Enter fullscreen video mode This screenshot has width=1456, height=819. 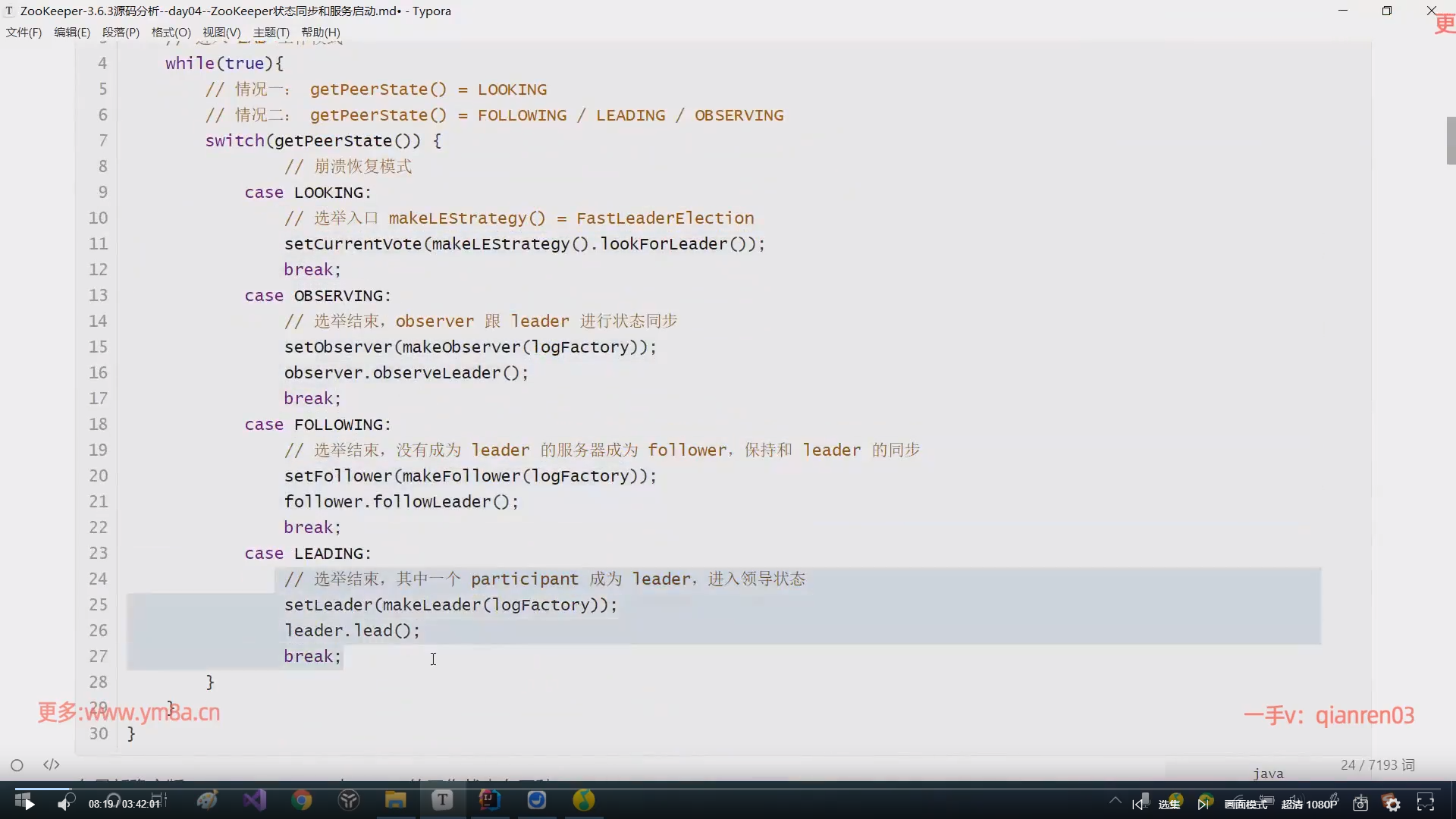point(1426,803)
